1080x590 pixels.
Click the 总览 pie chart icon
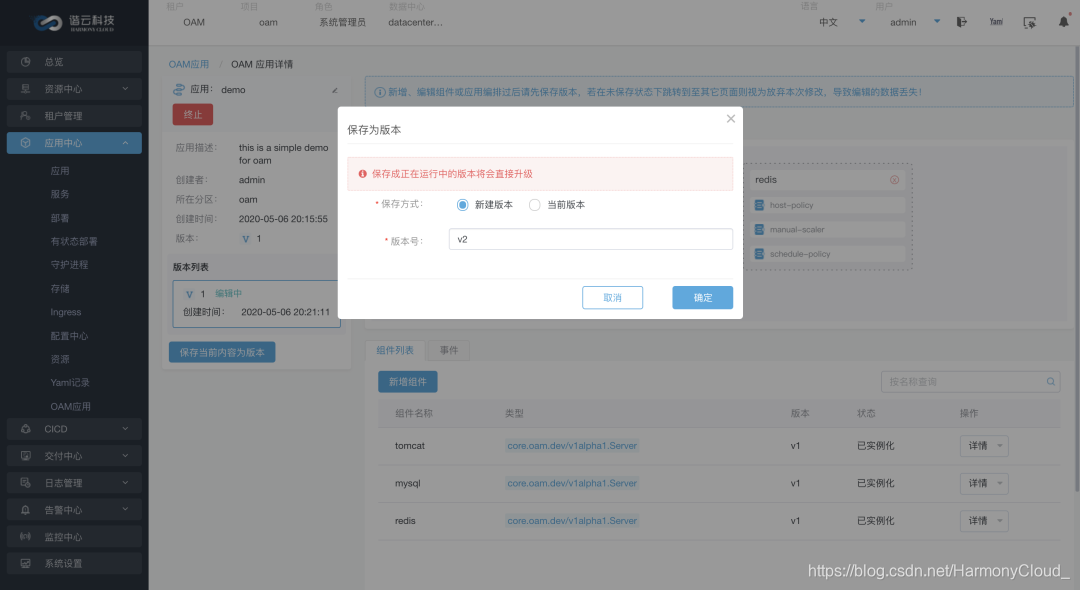(x=25, y=62)
